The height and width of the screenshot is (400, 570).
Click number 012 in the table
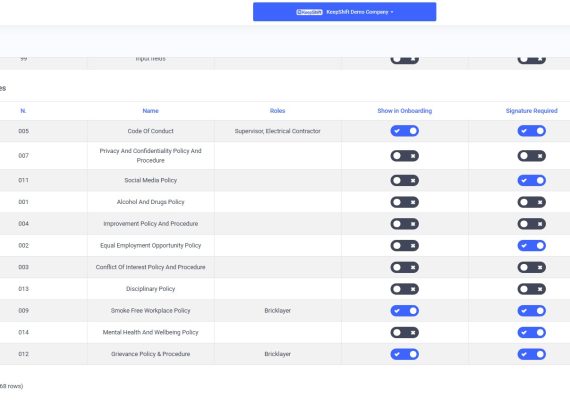coord(23,354)
